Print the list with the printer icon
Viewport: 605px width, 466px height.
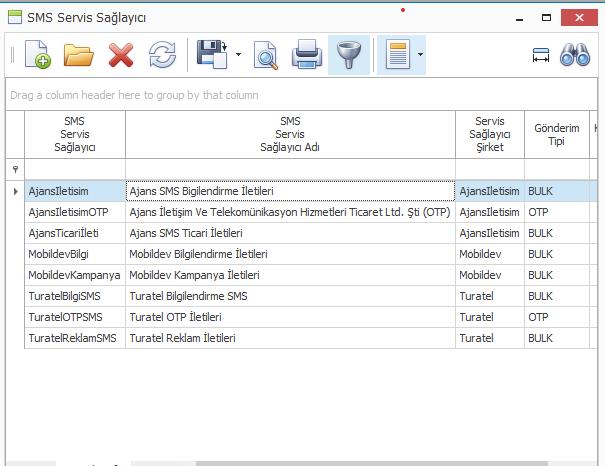(307, 55)
